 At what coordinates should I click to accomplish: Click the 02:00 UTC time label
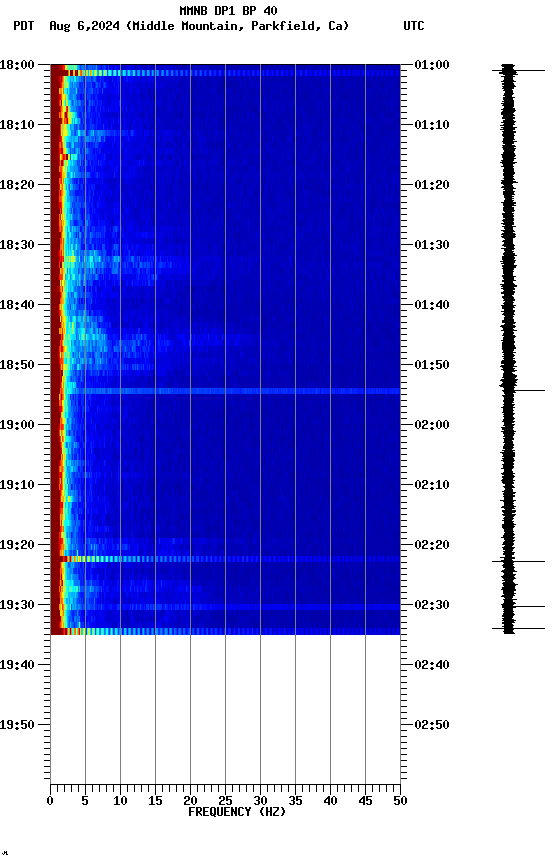(432, 425)
